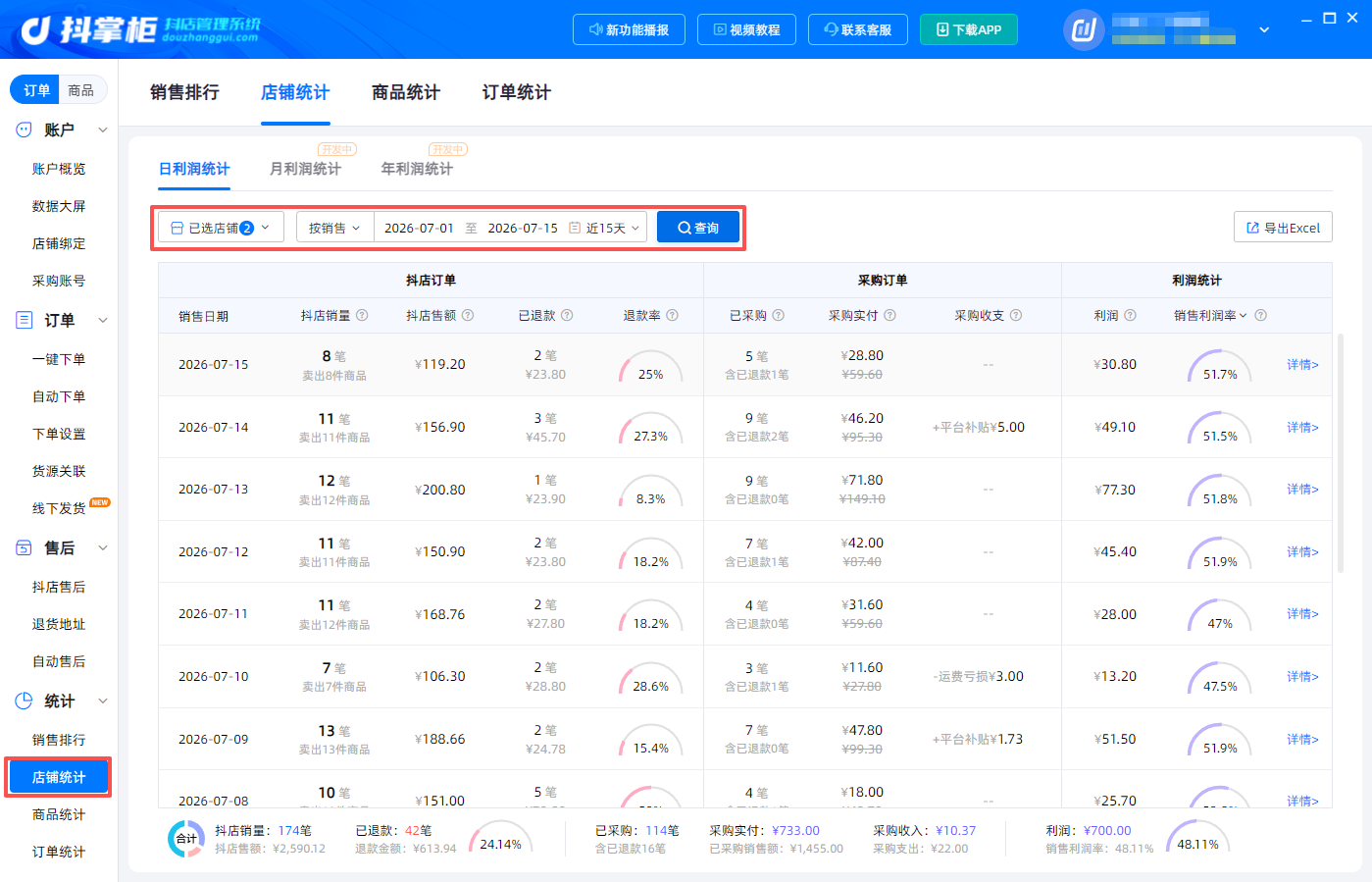Image resolution: width=1372 pixels, height=882 pixels.
Task: Collapse the 统计 sidebar section chevron
Action: 103,700
